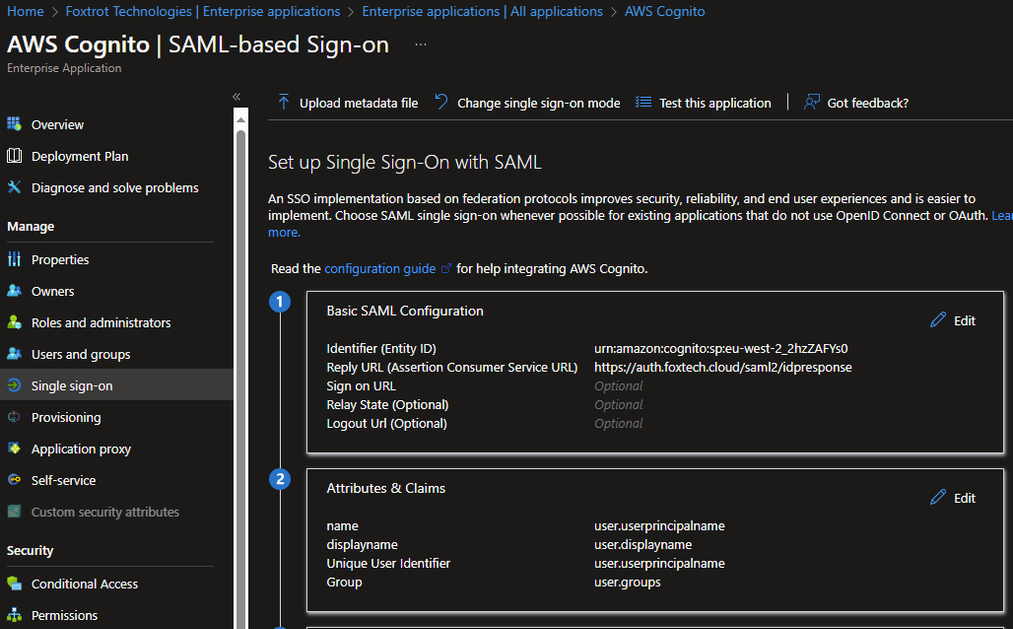Open the Provisioning icon

click(x=12, y=417)
